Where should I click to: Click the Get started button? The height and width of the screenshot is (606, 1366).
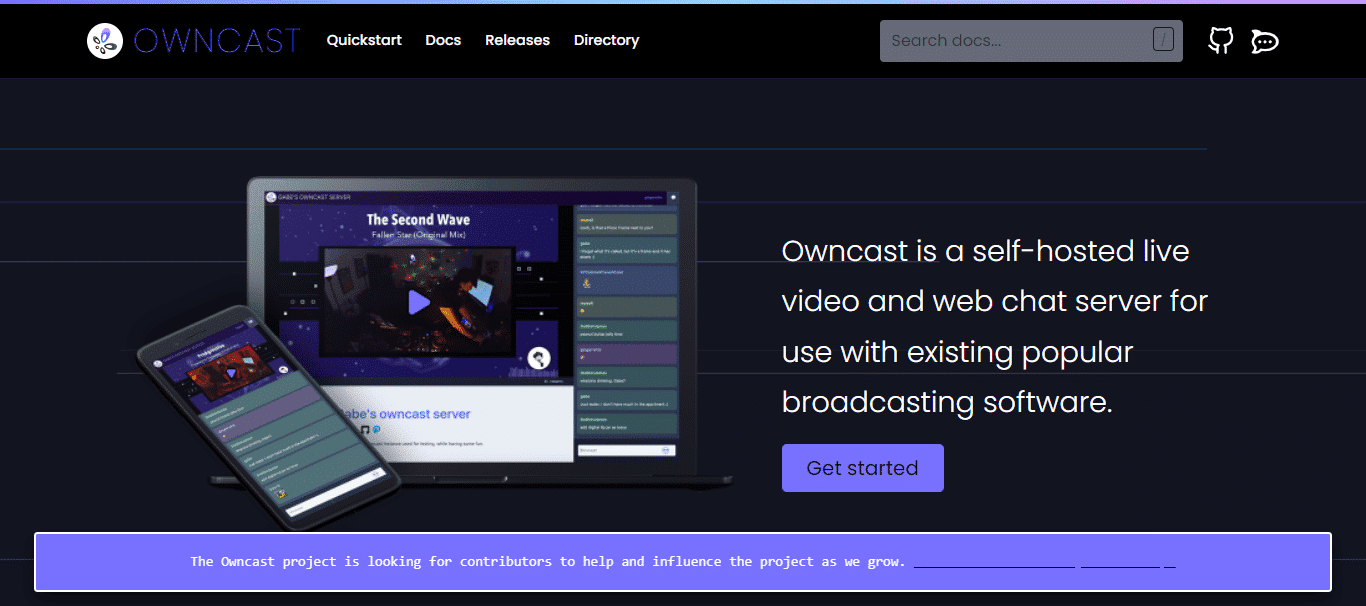pos(863,468)
